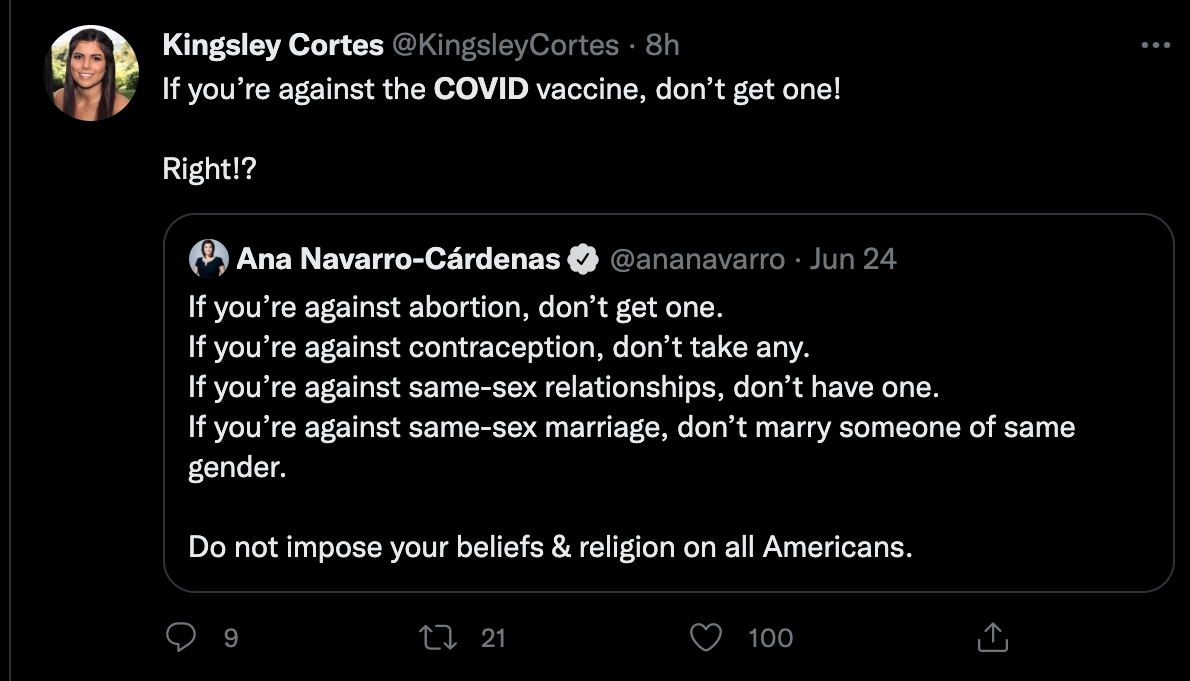Click Ana Navarro-Cárdenas small avatar

[x=209, y=260]
